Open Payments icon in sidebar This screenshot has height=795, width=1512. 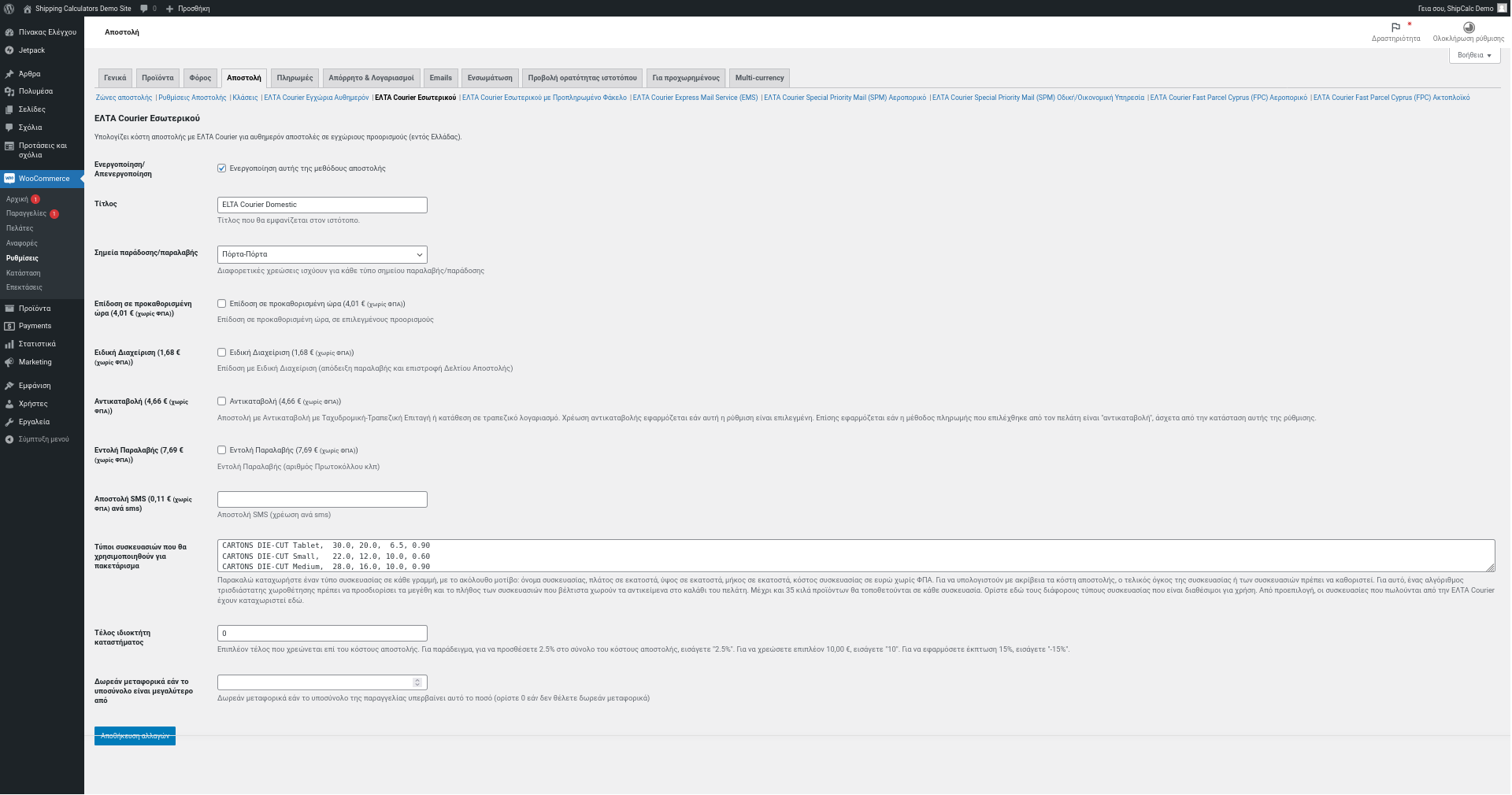[x=9, y=326]
